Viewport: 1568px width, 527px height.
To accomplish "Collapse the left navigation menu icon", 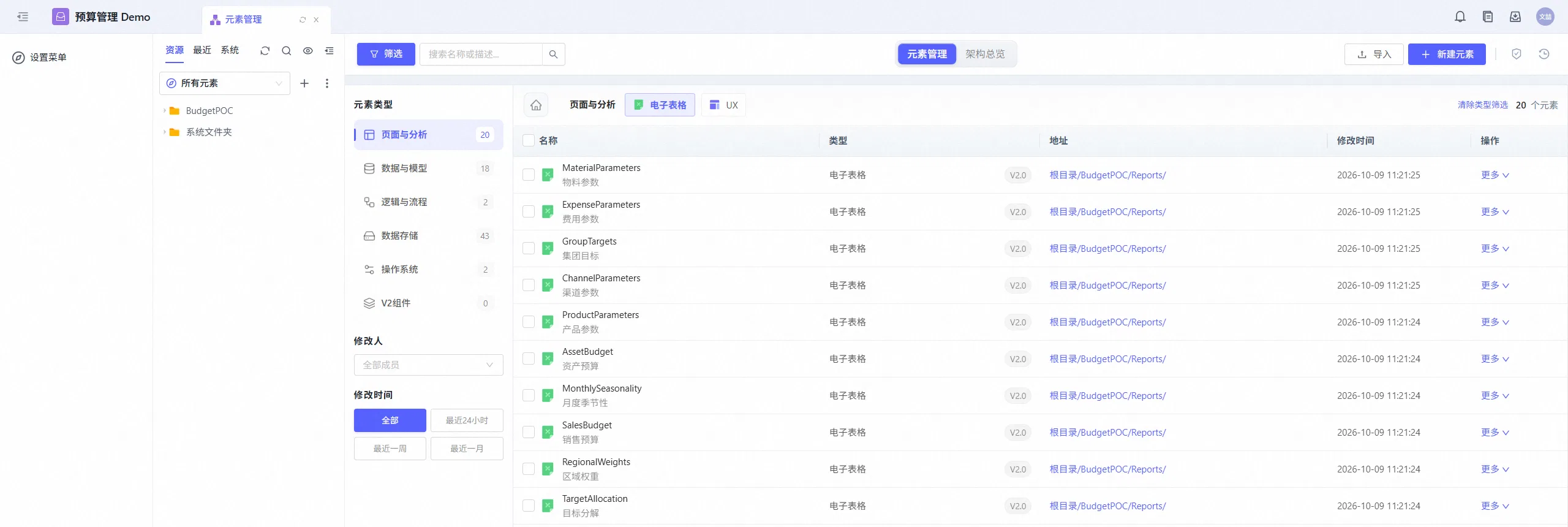I will (23, 17).
